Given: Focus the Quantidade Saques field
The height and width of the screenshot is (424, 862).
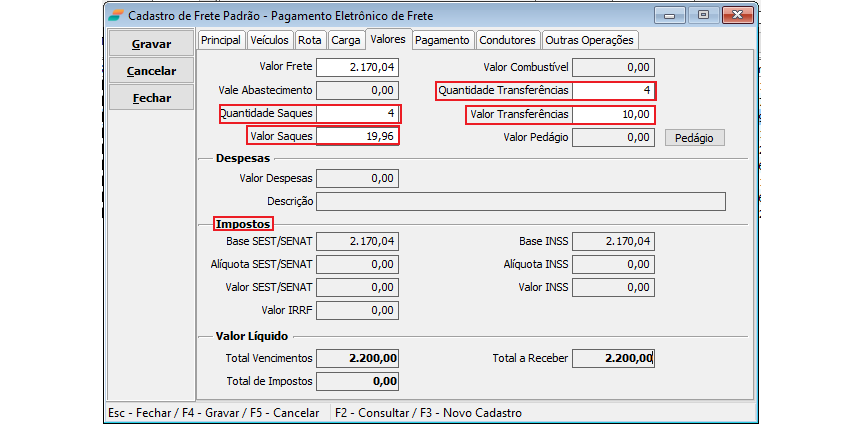Looking at the screenshot, I should click(x=357, y=114).
